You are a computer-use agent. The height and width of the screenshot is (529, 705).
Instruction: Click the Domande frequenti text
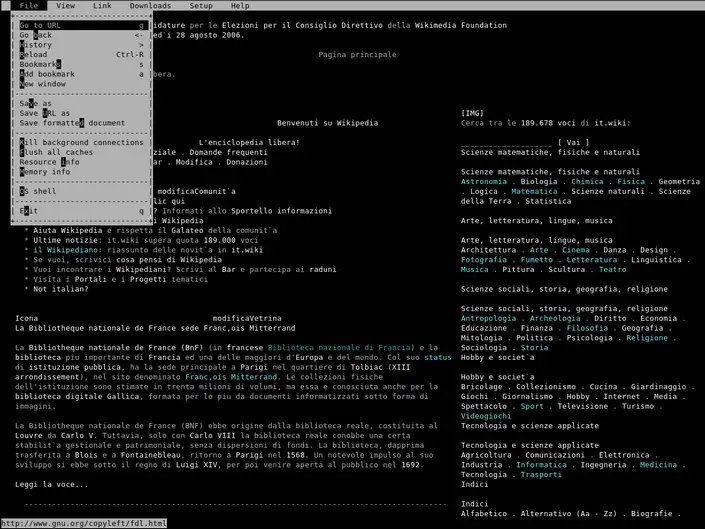coord(228,152)
